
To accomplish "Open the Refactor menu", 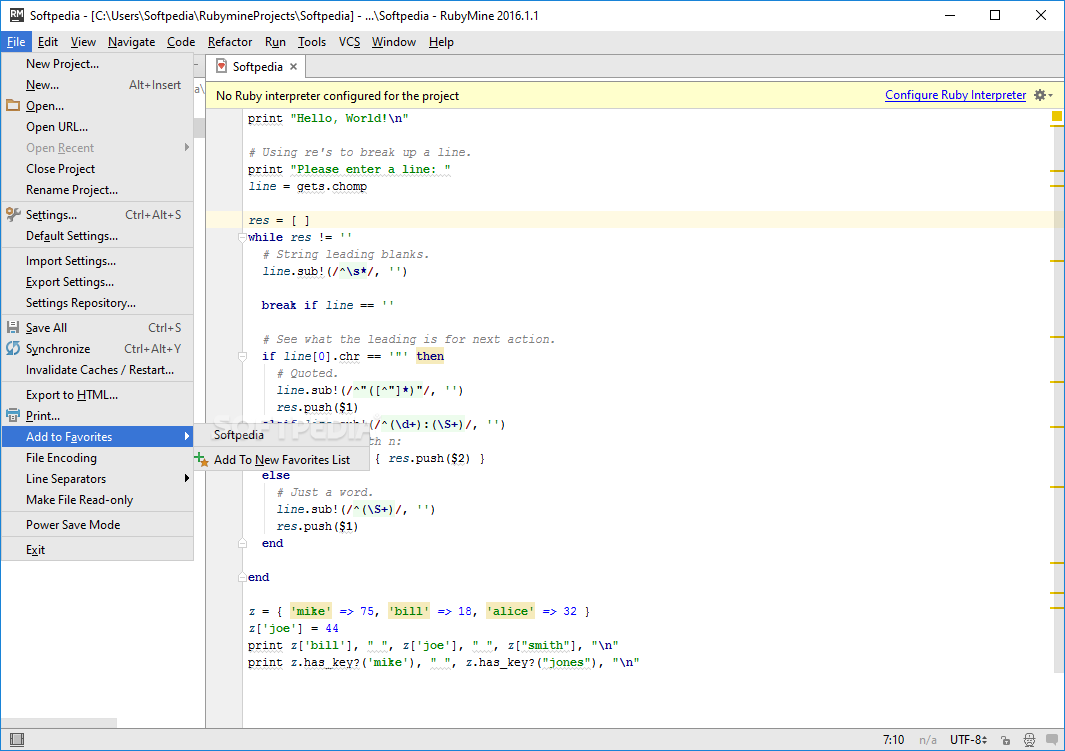I will (230, 42).
